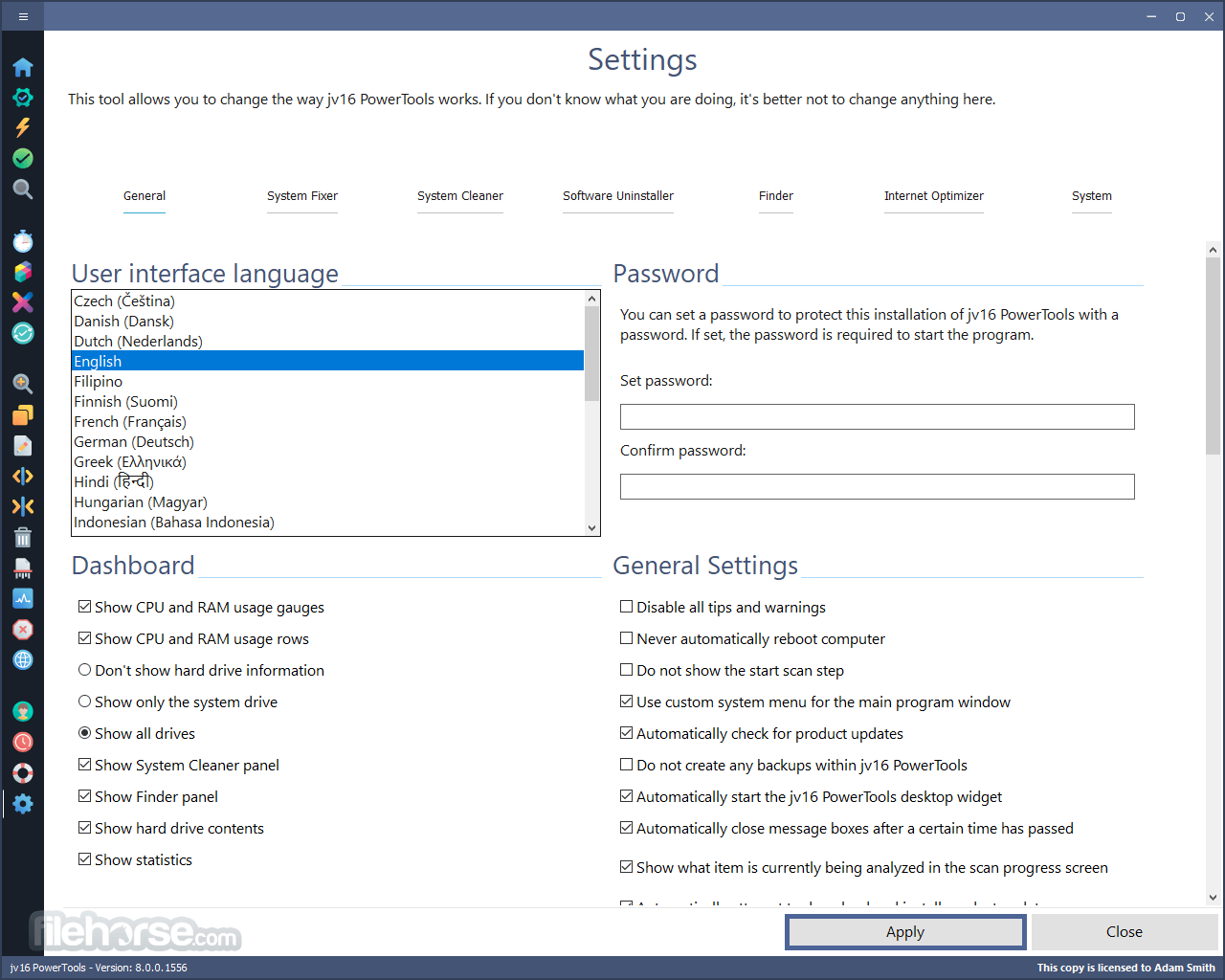The image size is (1225, 980).
Task: Open the blue globe sidebar icon
Action: tap(23, 659)
